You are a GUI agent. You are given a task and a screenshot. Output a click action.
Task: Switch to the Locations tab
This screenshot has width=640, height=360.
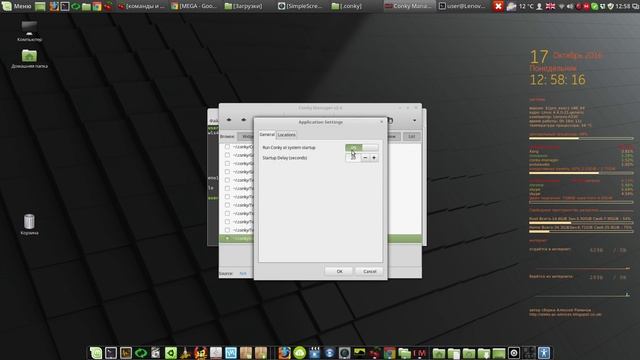click(x=287, y=135)
